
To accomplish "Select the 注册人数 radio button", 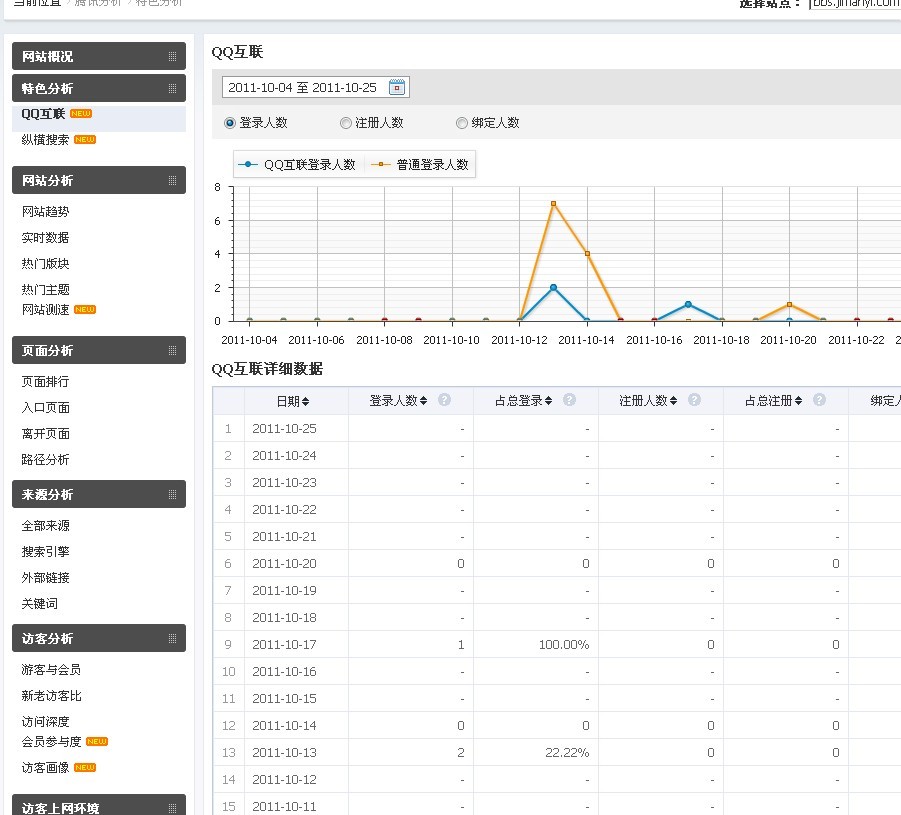I will 346,123.
